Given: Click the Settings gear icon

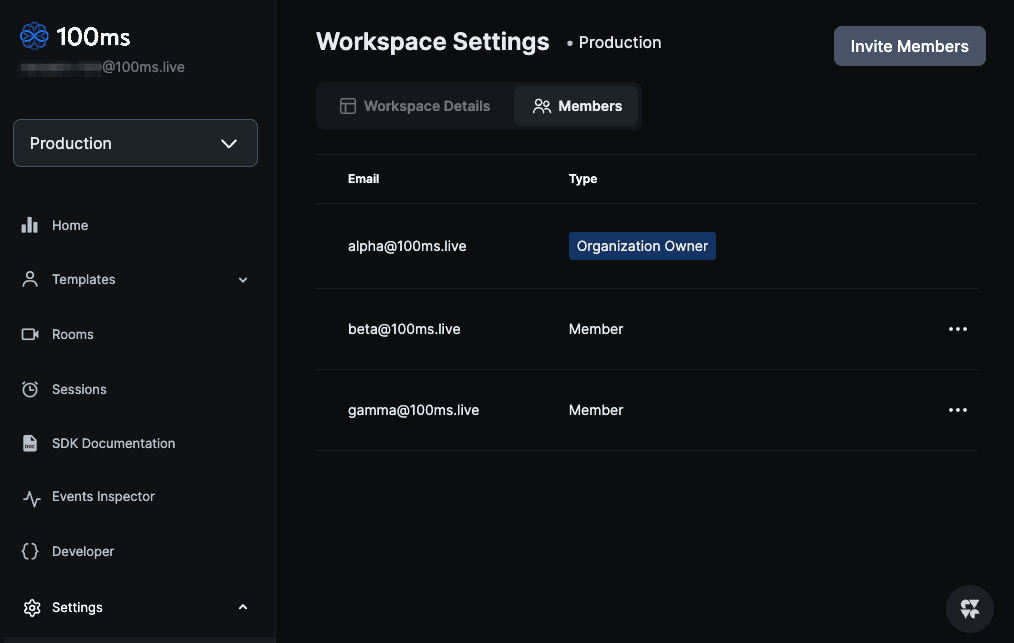Looking at the screenshot, I should pos(32,607).
